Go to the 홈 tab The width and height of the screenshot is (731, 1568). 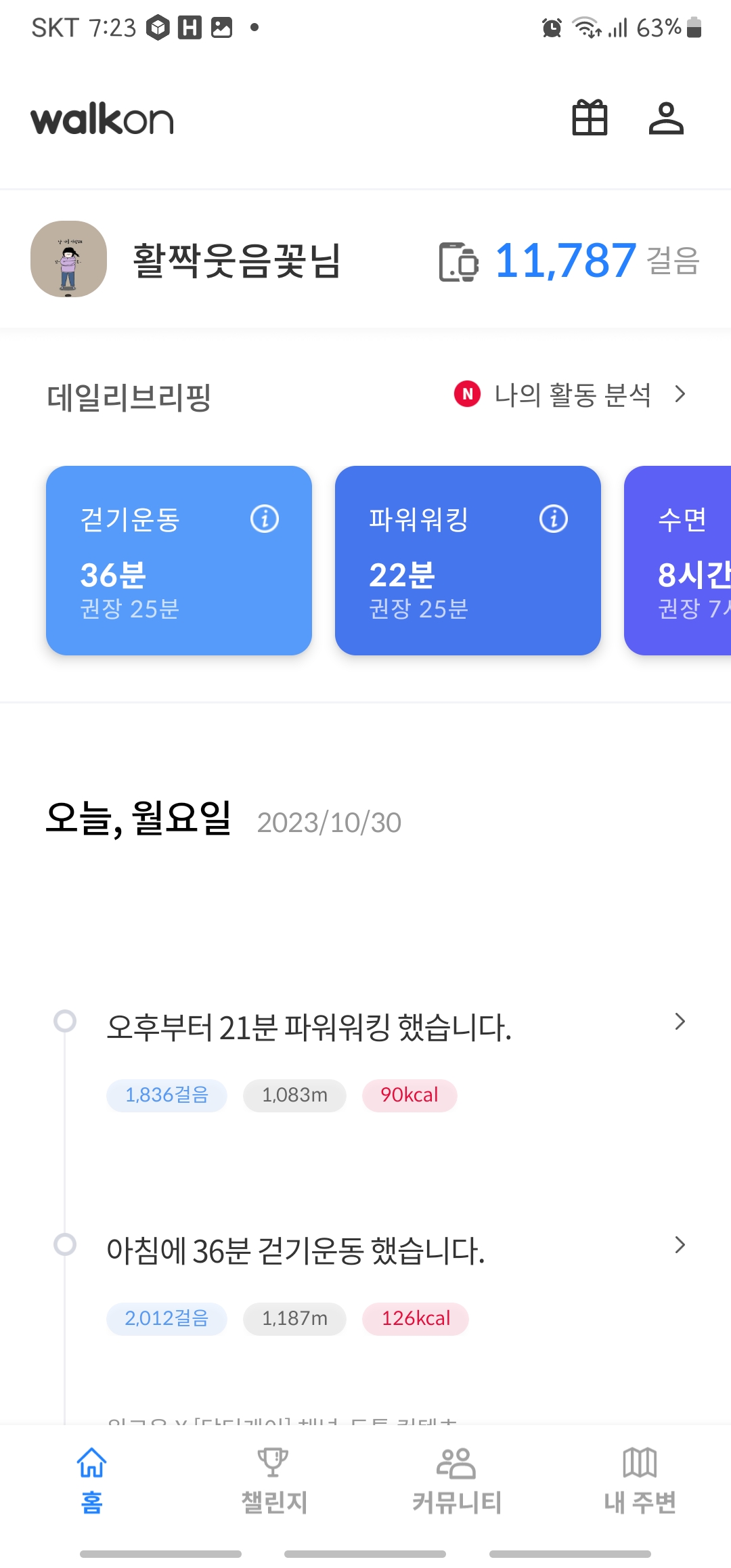[x=91, y=1480]
